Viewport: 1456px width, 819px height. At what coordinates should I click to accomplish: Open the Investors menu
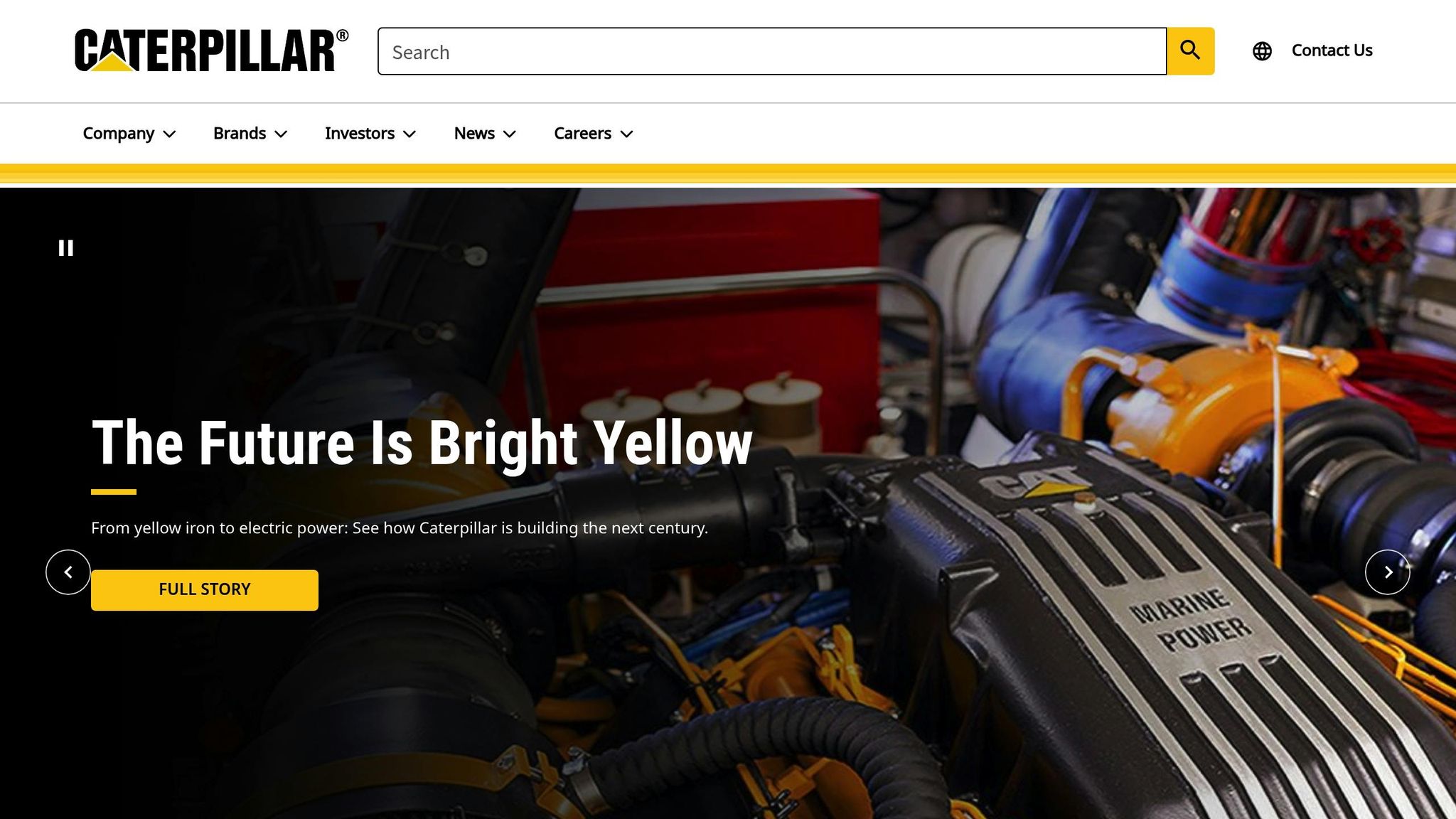click(359, 134)
